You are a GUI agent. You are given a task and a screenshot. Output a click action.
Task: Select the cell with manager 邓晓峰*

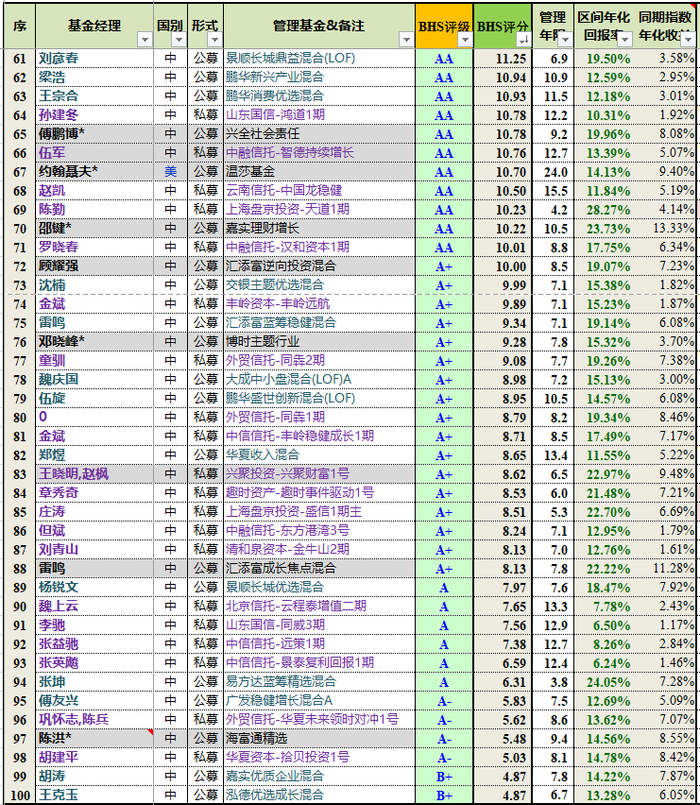pos(94,342)
